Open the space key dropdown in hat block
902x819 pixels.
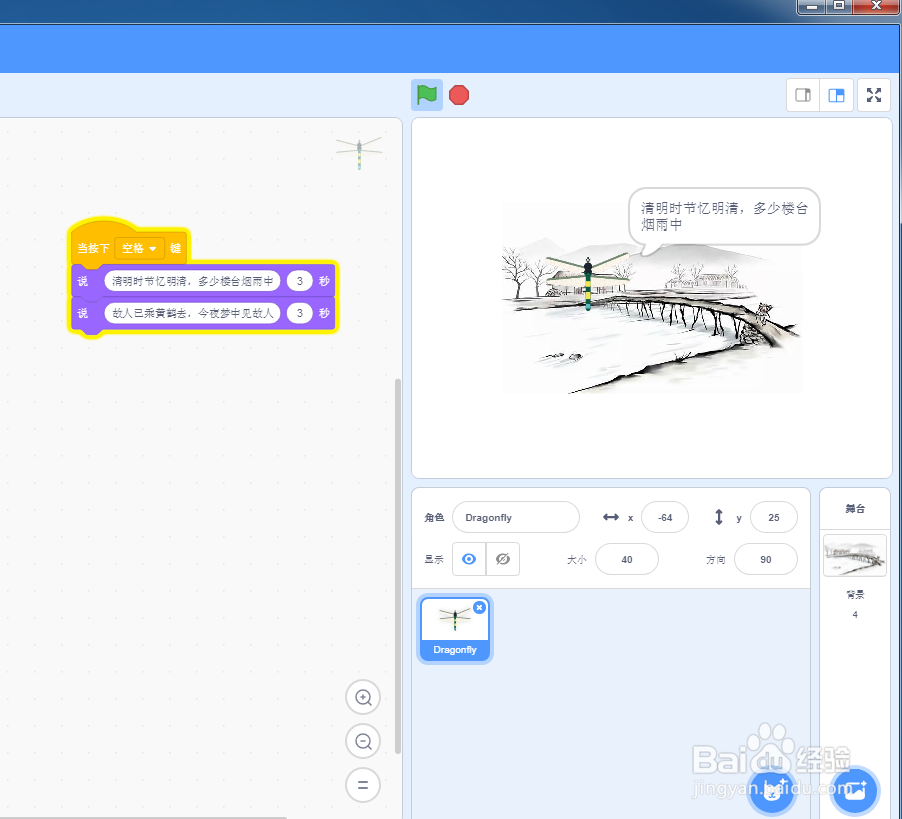coord(140,248)
